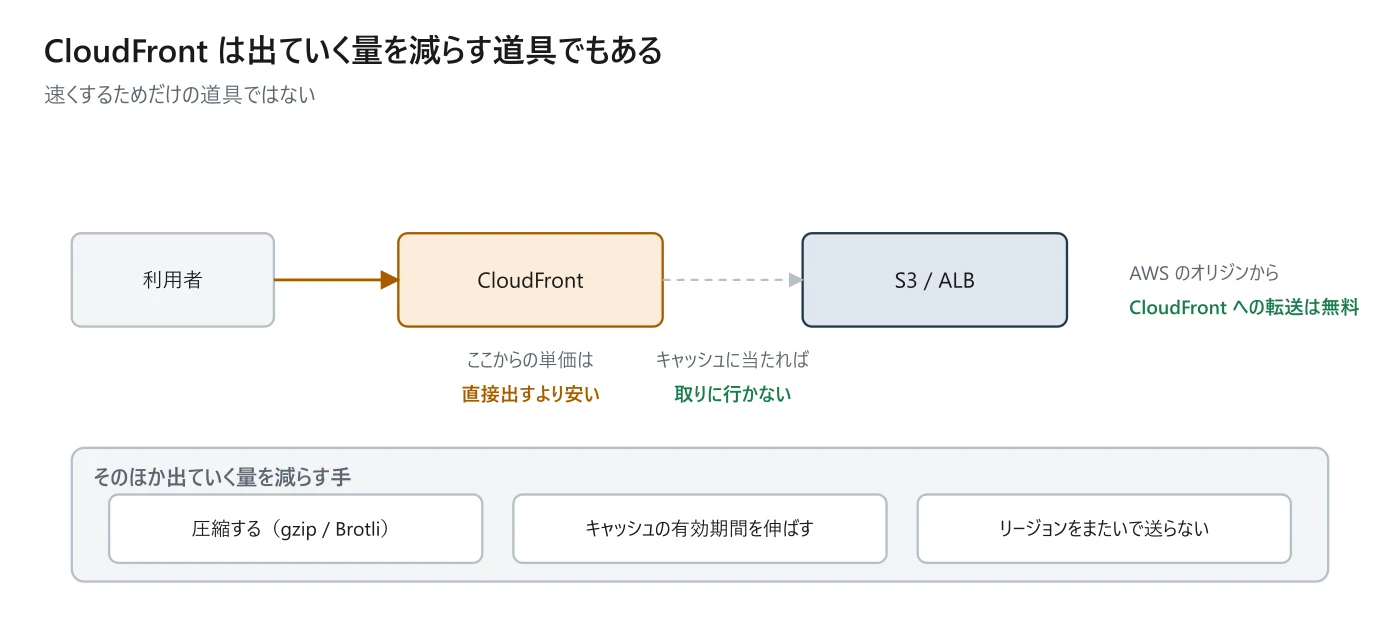The width and height of the screenshot is (1400, 622).
Task: Click the orange text 直接出すより安い
Action: (530, 394)
